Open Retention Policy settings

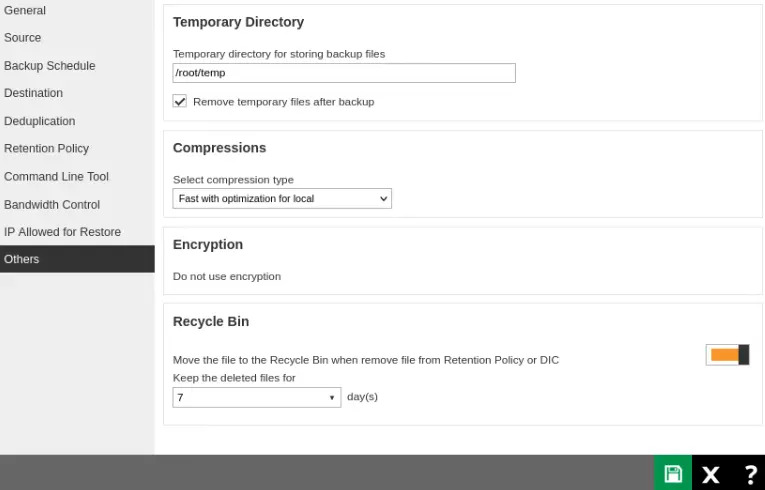click(x=46, y=149)
